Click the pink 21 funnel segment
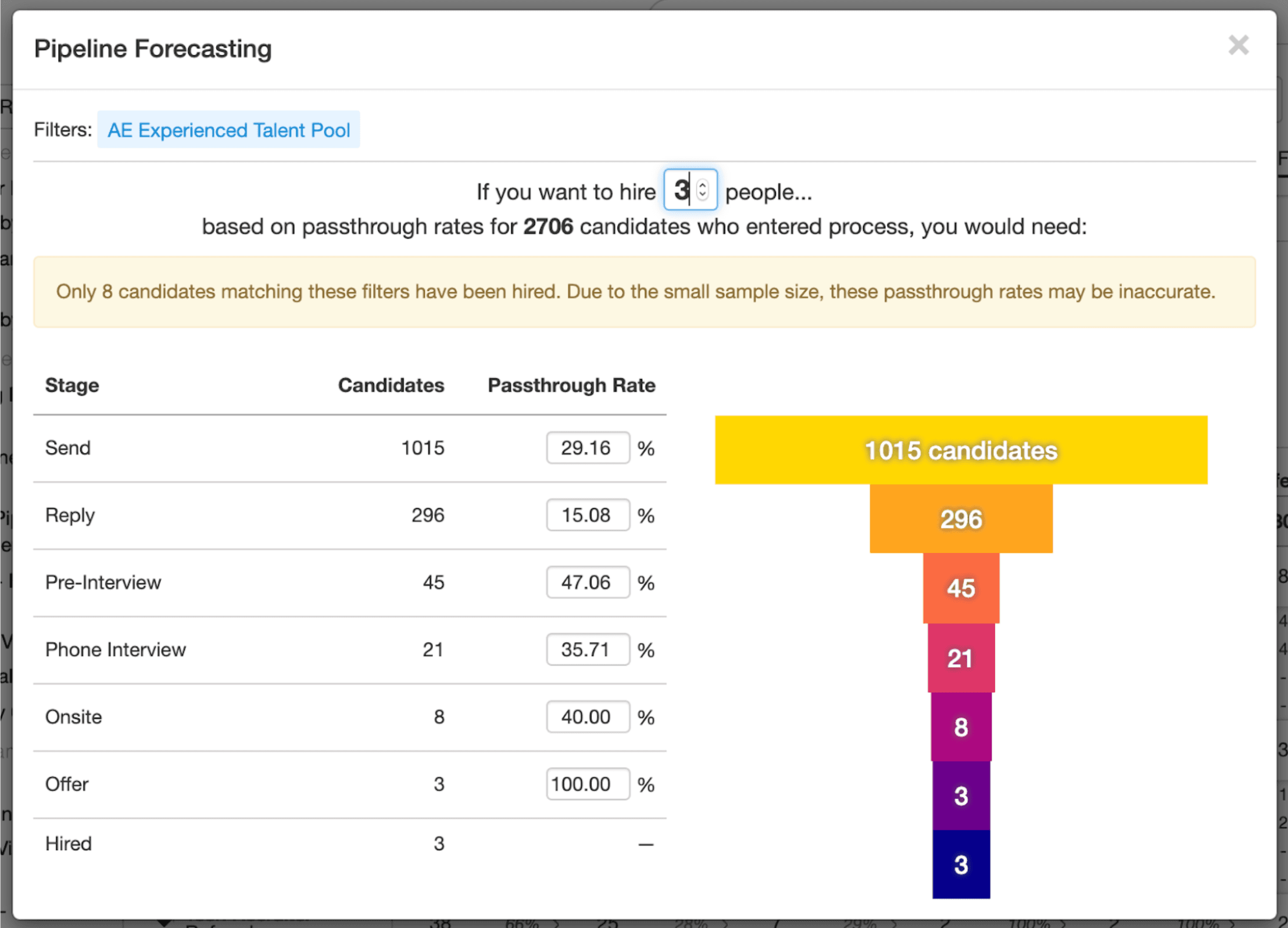Image resolution: width=1288 pixels, height=928 pixels. click(x=961, y=658)
